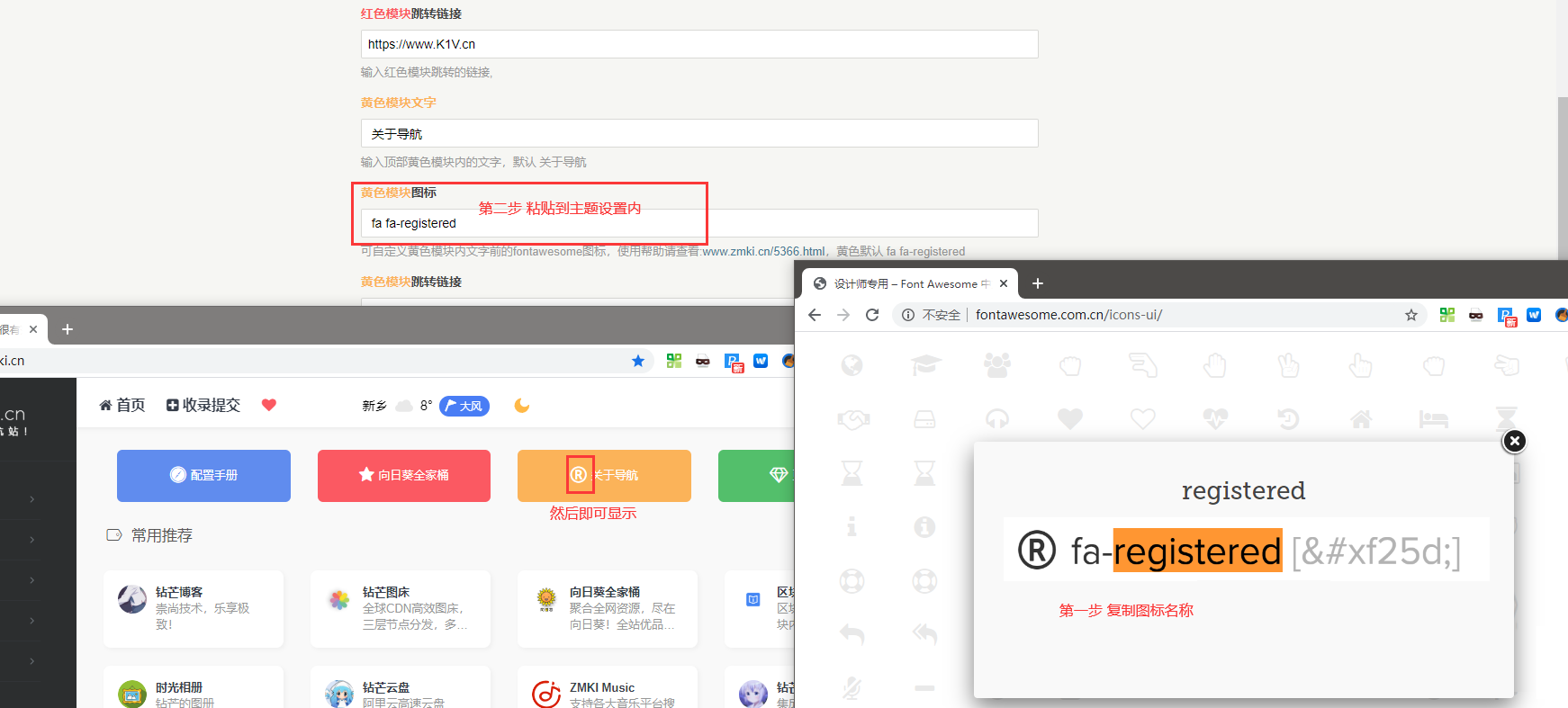Expand the bottommost sidebar chevron item

(x=32, y=661)
